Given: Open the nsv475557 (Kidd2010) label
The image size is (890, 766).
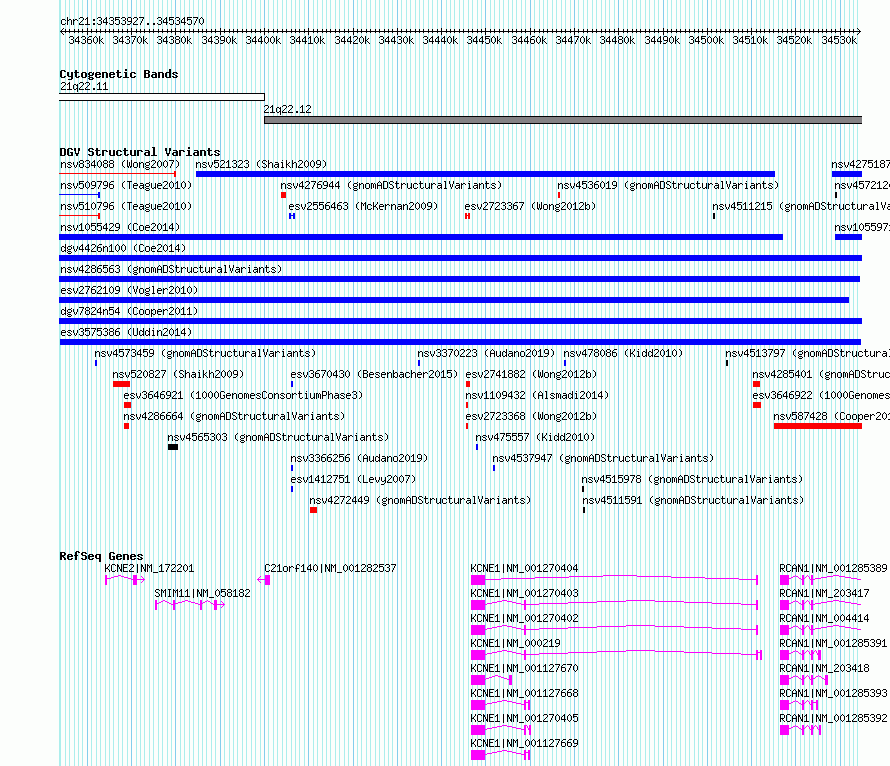Looking at the screenshot, I should [x=535, y=437].
